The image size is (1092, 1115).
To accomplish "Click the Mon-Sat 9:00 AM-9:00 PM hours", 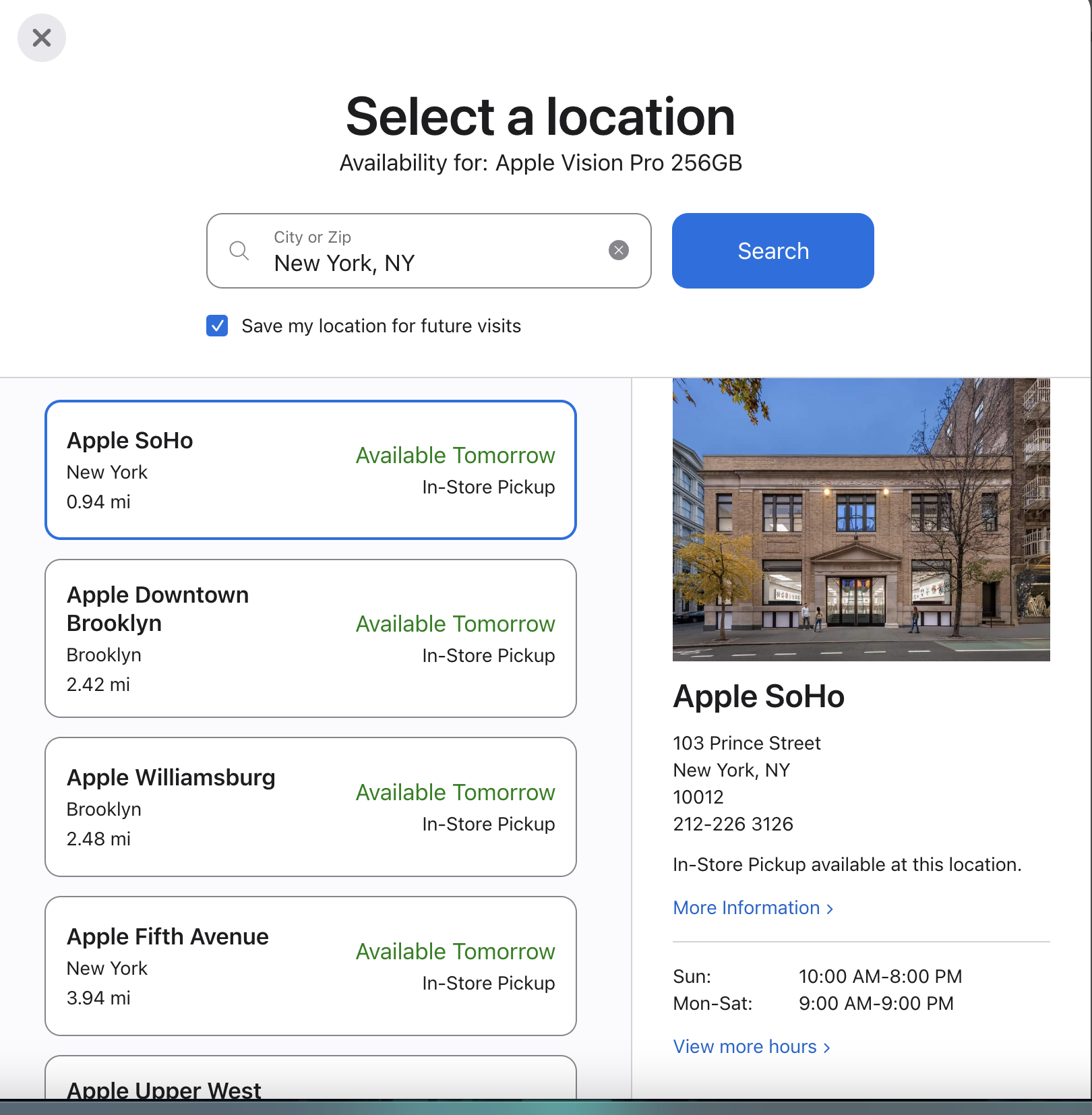I will (x=814, y=1003).
